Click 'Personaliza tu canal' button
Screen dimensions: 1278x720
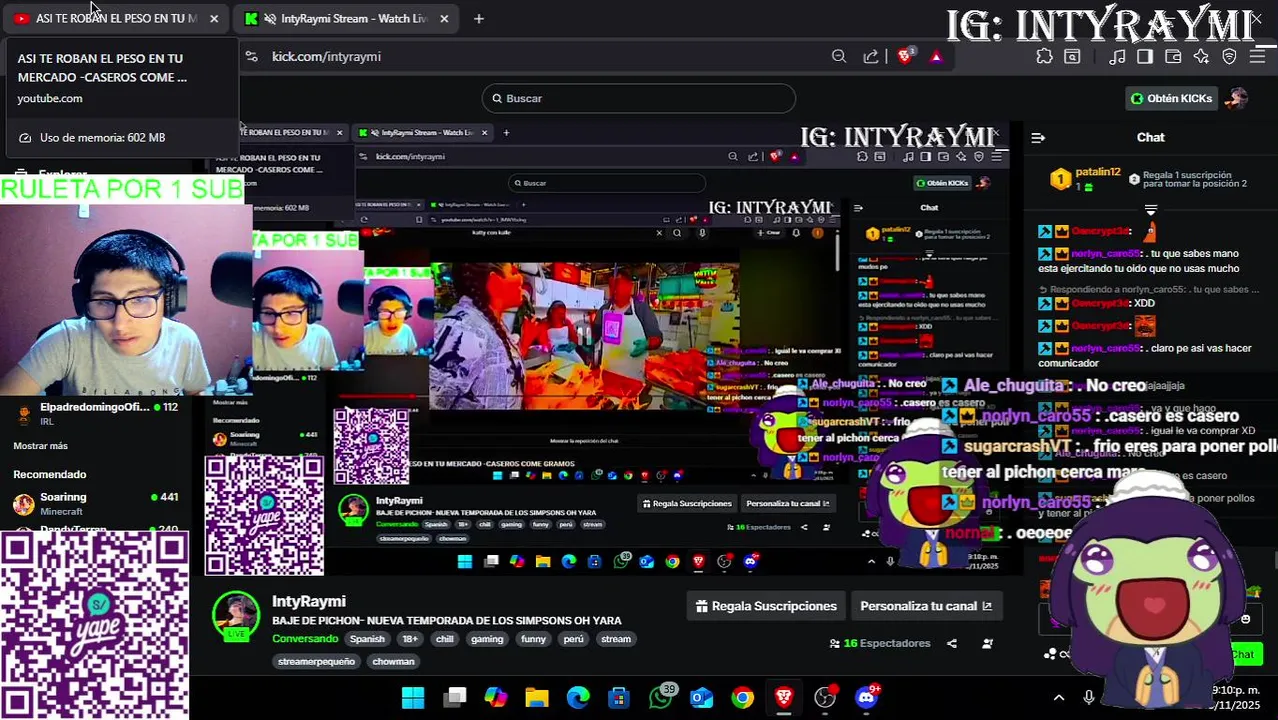tap(926, 606)
